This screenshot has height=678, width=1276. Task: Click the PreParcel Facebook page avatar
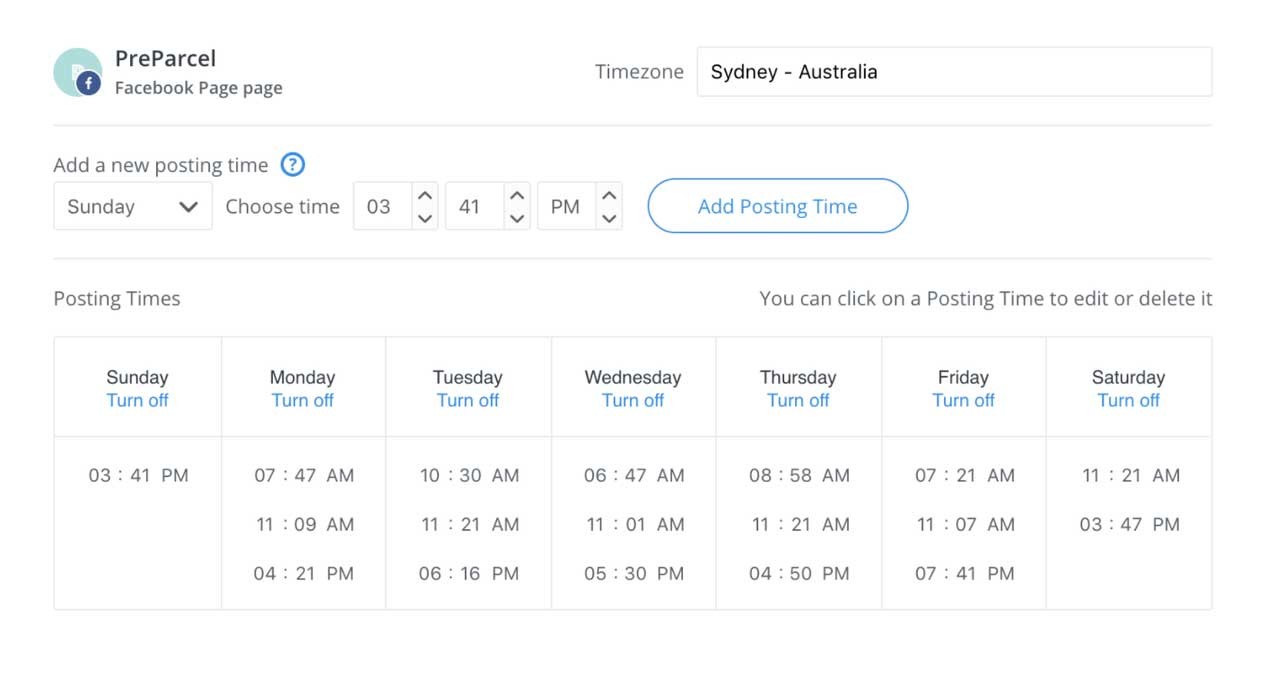pyautogui.click(x=77, y=73)
